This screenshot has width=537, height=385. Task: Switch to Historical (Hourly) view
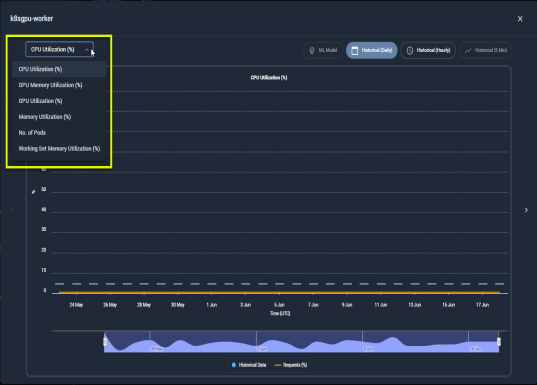point(428,50)
